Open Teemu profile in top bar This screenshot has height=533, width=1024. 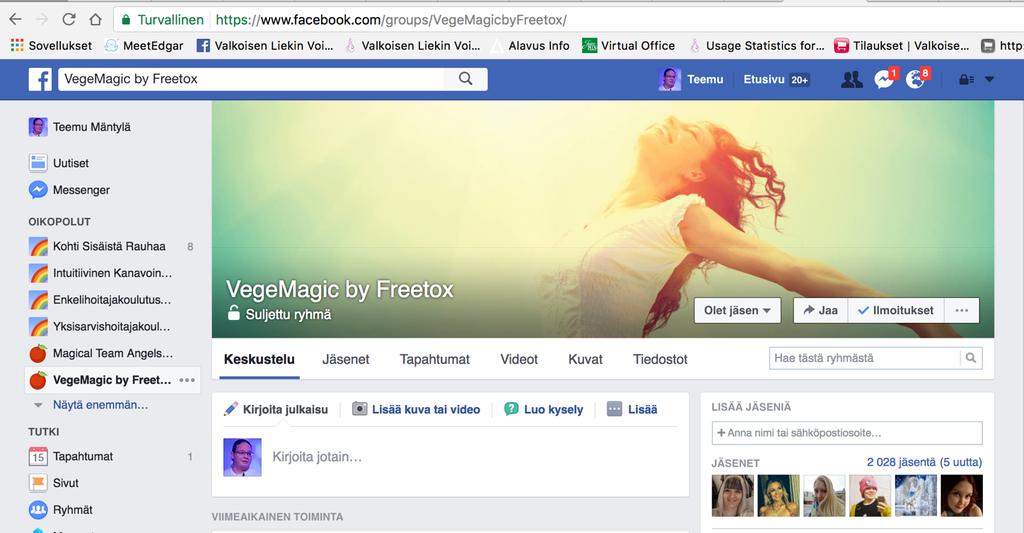(x=691, y=80)
